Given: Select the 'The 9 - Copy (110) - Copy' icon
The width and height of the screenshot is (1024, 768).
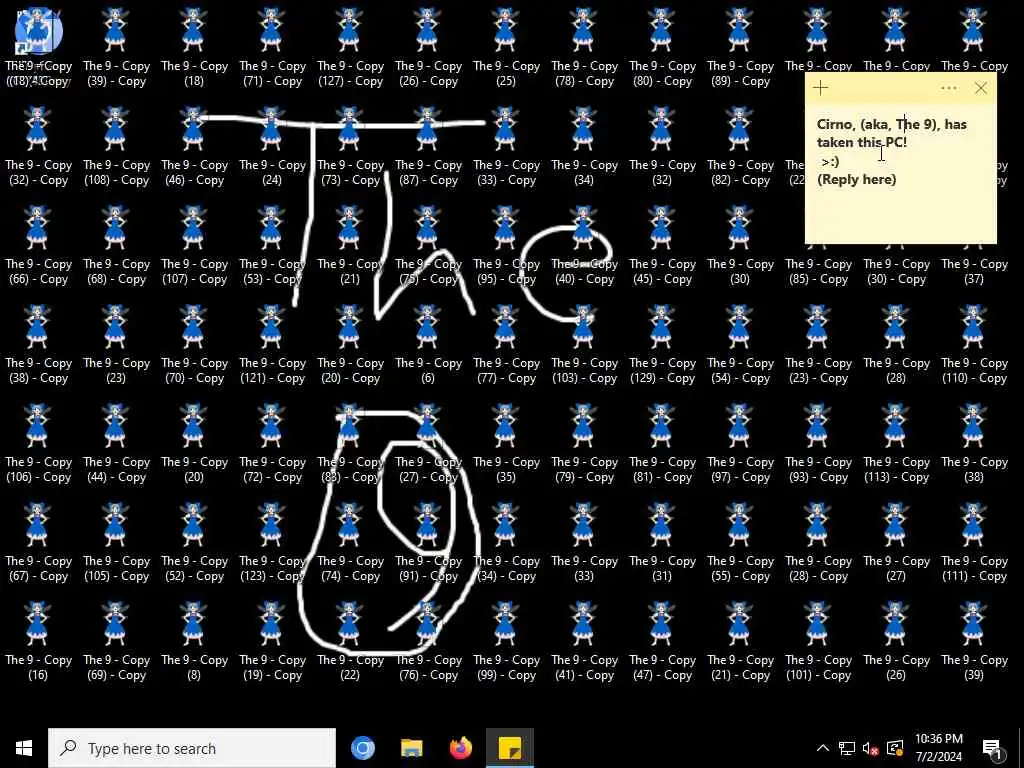Looking at the screenshot, I should [973, 345].
